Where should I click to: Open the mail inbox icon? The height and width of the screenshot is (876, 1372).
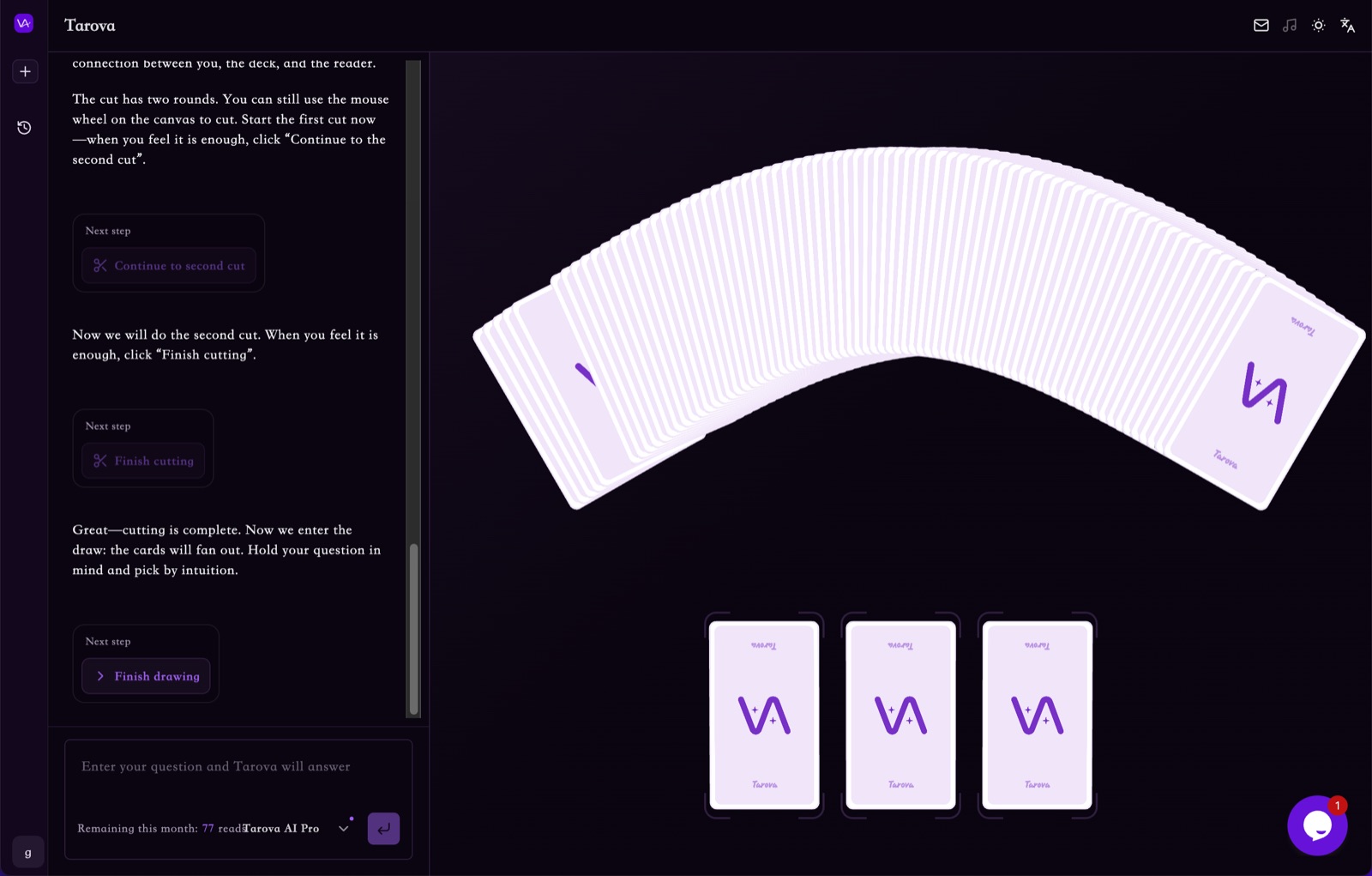point(1261,26)
